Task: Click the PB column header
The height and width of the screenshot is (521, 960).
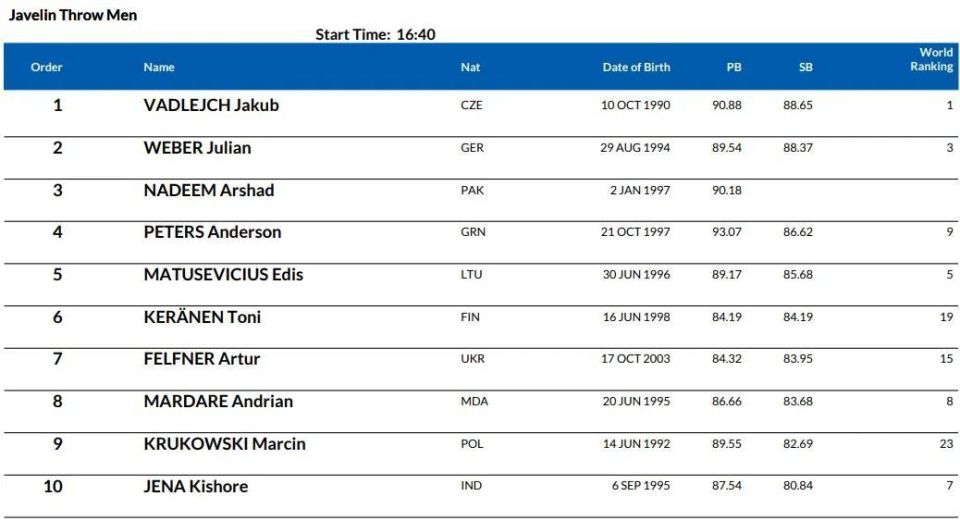Action: pyautogui.click(x=734, y=67)
